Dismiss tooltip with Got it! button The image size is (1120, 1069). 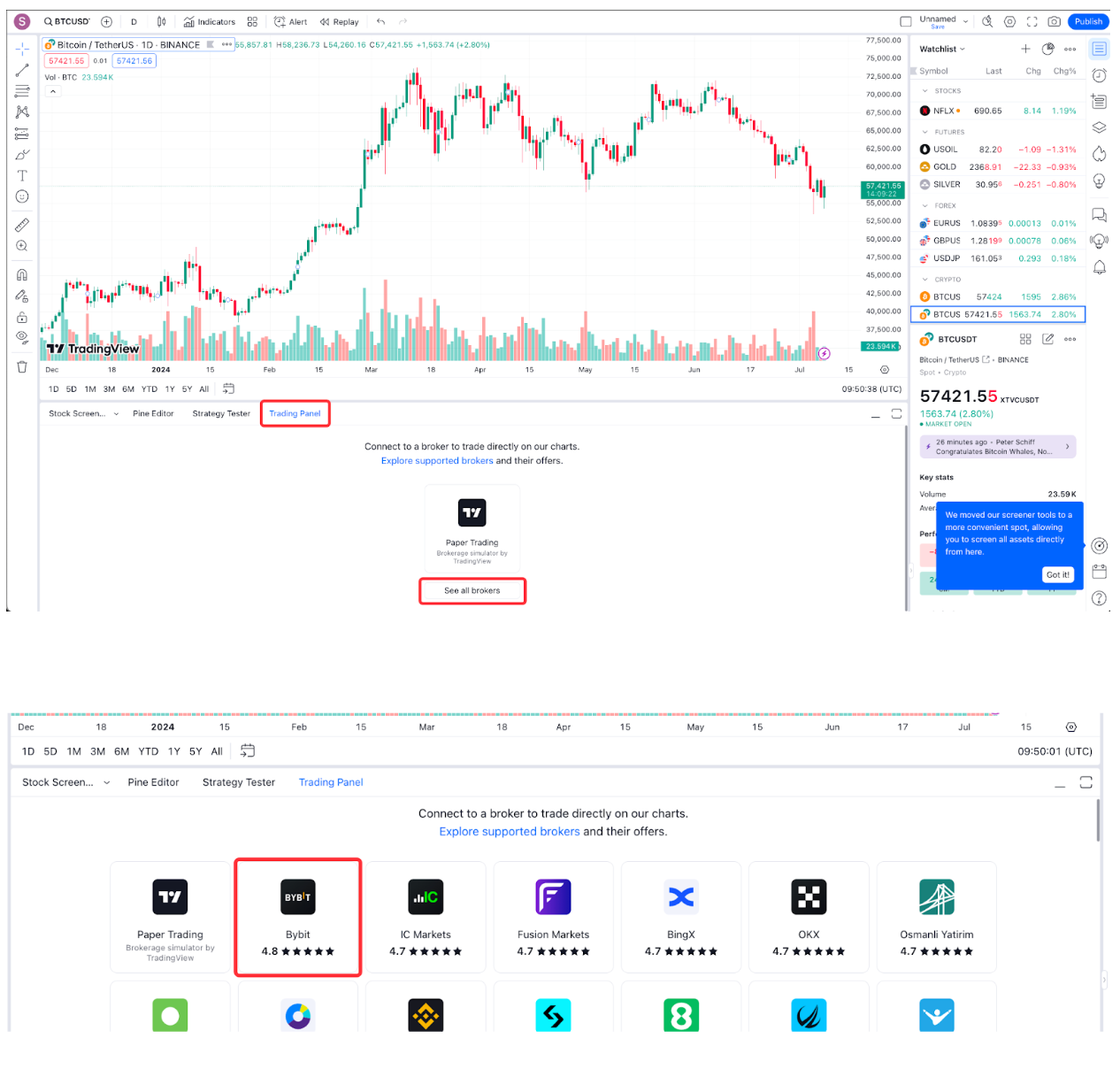[x=1057, y=575]
